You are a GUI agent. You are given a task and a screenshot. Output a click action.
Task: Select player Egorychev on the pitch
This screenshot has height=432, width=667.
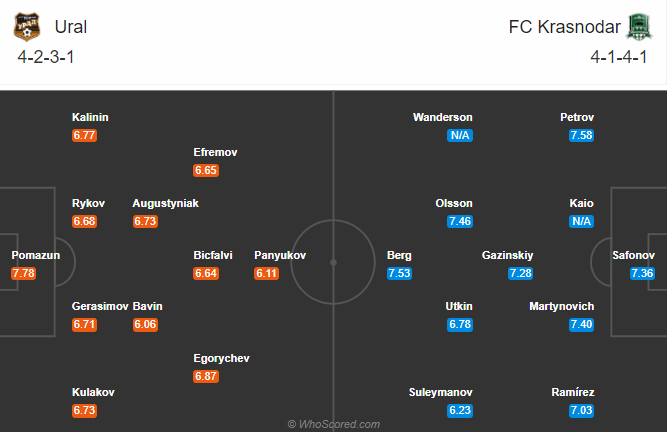(221, 358)
